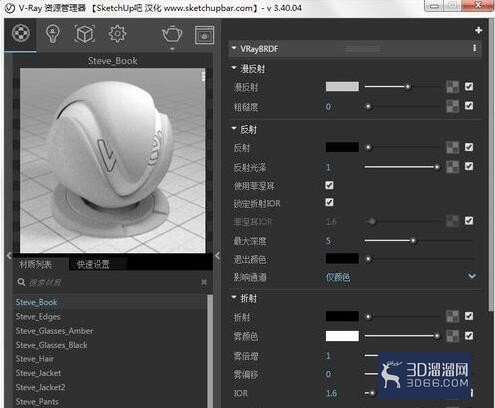Select Steve_Glasses_Amber material
Image resolution: width=495 pixels, height=408 pixels.
pos(54,331)
